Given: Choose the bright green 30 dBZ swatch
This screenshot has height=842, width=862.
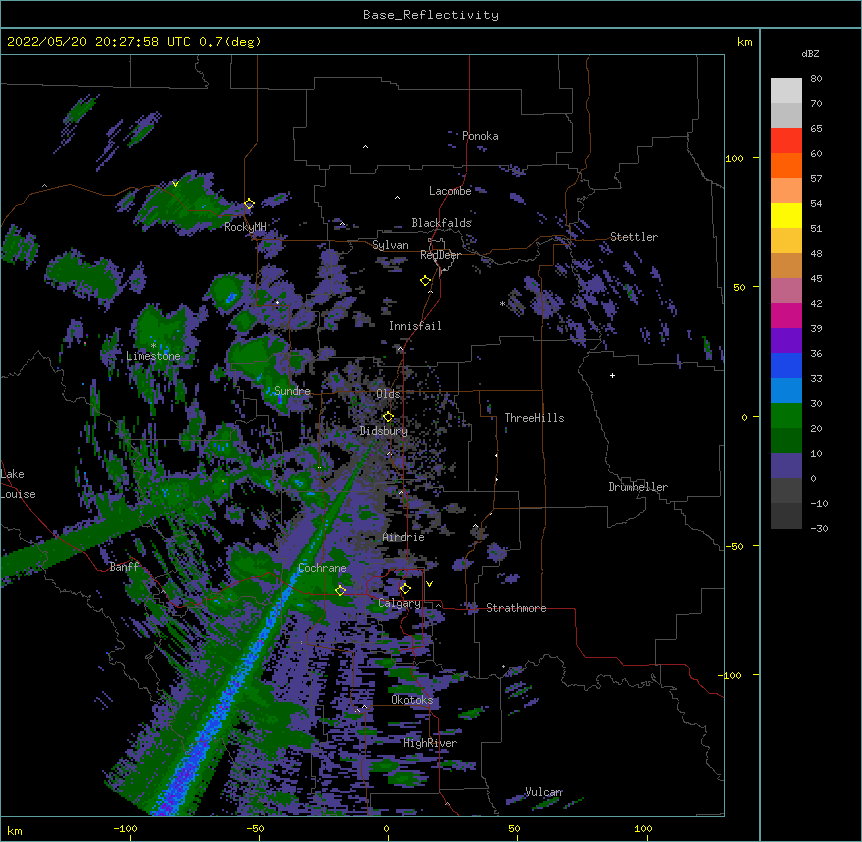Looking at the screenshot, I should coord(786,415).
